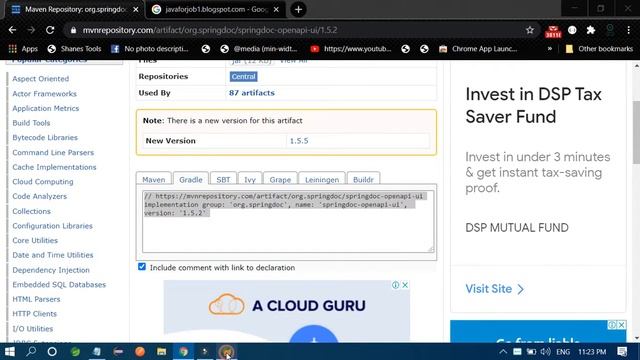Open Chrome from the taskbar
Image resolution: width=640 pixels, height=360 pixels.
coord(184,351)
